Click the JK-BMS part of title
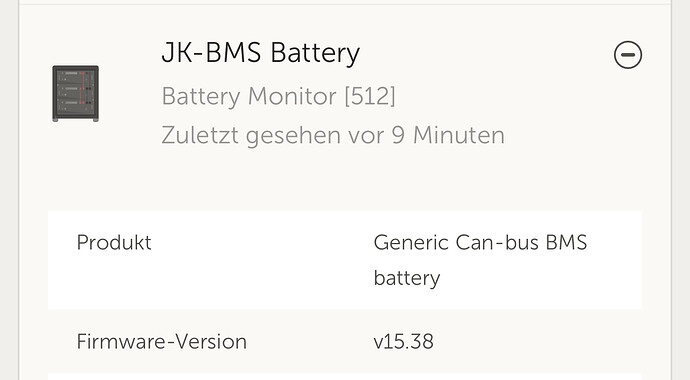Screen dimensions: 690x380 click(x=211, y=52)
